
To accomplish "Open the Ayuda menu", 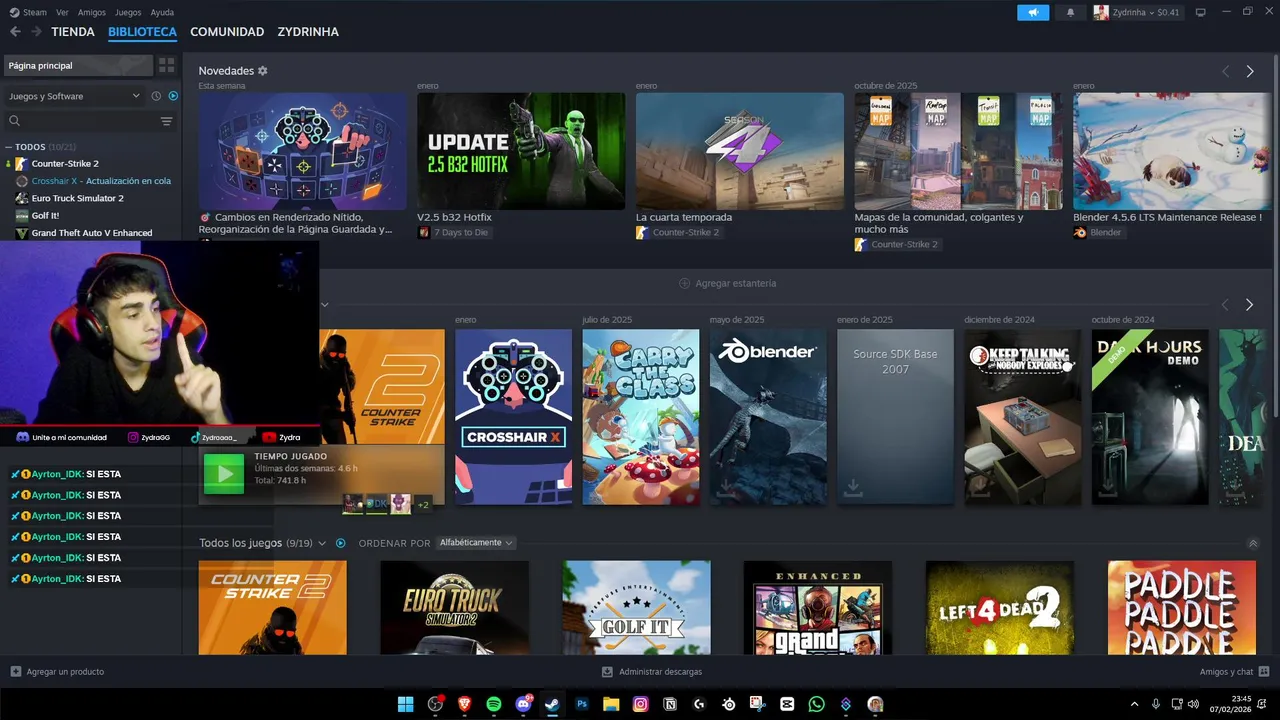I will tap(162, 12).
